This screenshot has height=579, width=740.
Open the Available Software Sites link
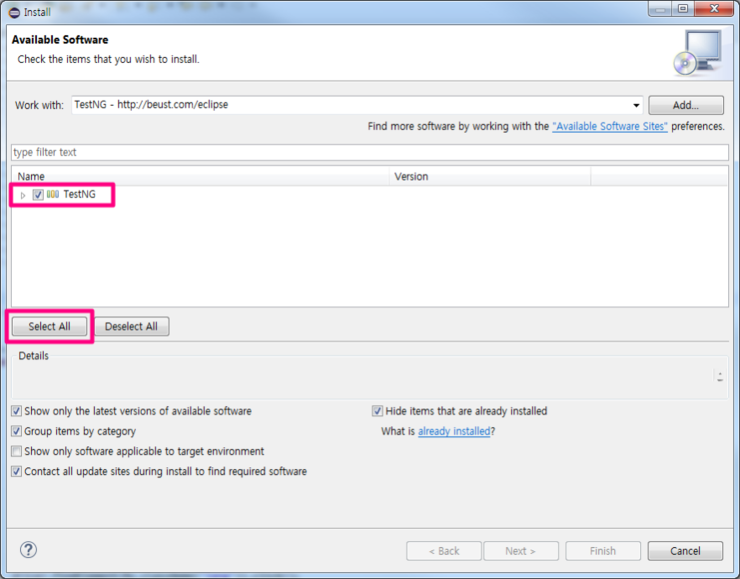coord(610,126)
